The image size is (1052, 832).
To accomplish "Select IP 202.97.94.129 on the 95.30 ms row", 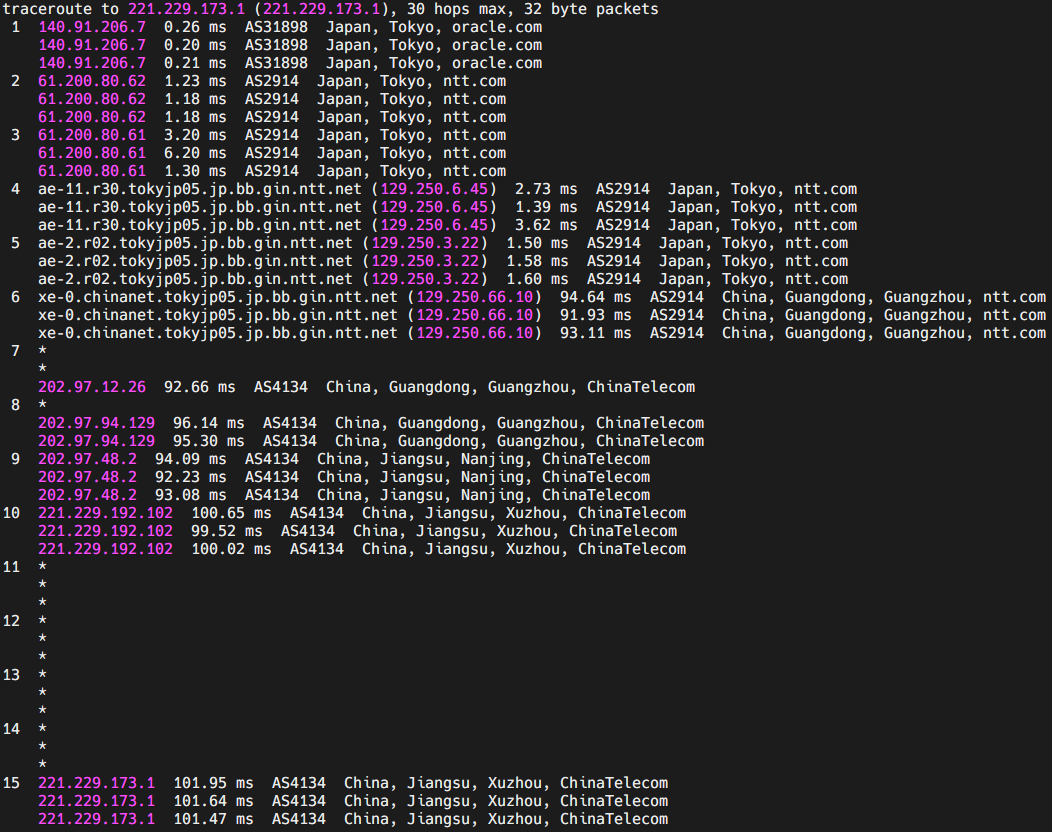I will (x=97, y=441).
